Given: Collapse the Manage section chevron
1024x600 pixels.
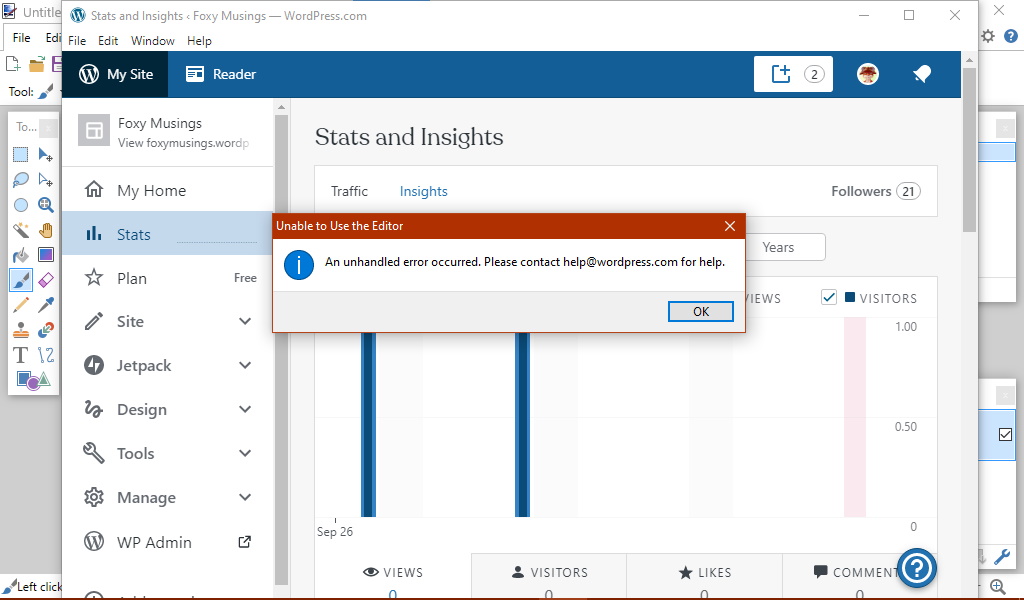Looking at the screenshot, I should click(244, 497).
